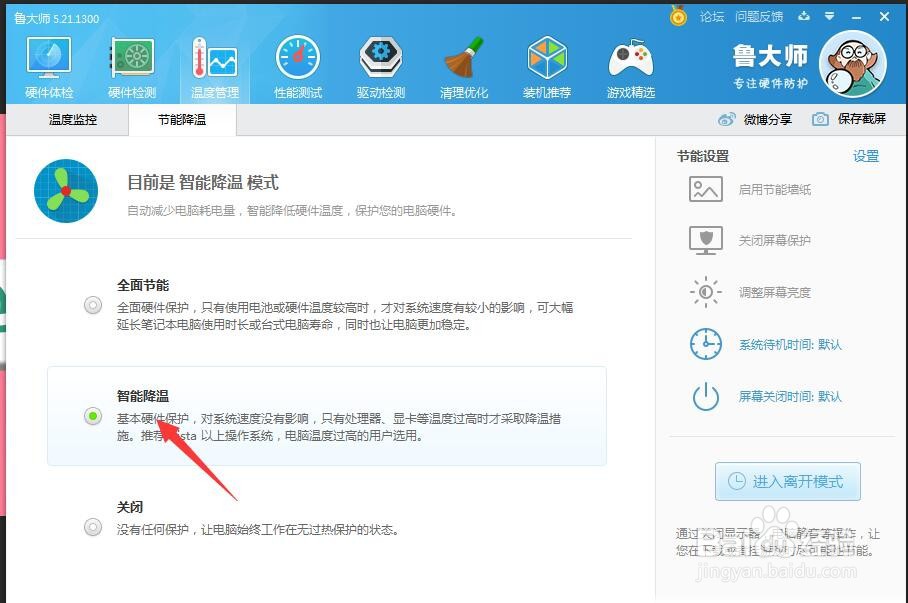Viewport: 908px width, 603px height.
Task: Click 屏幕关闭时间: 默认 link
Action: pos(790,397)
